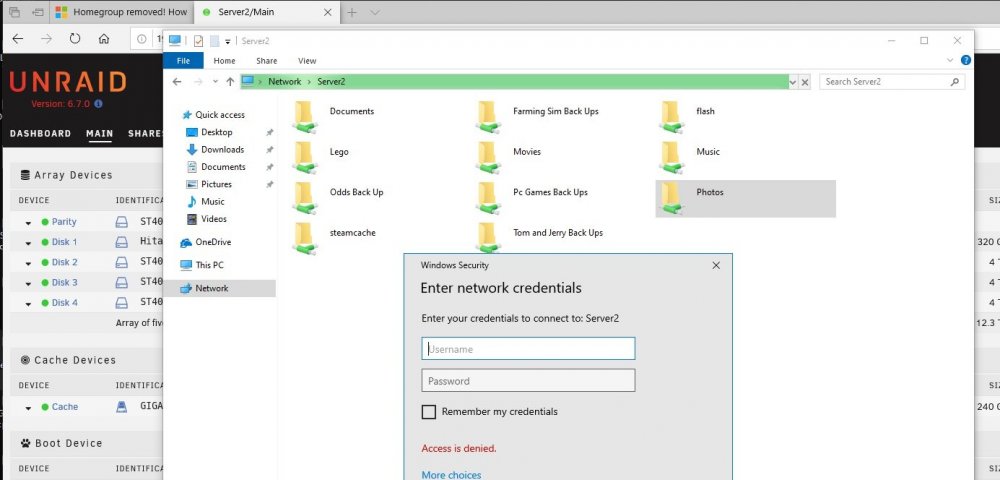Image resolution: width=1000 pixels, height=480 pixels.
Task: Click the Parity device drive icon
Action: click(x=121, y=222)
